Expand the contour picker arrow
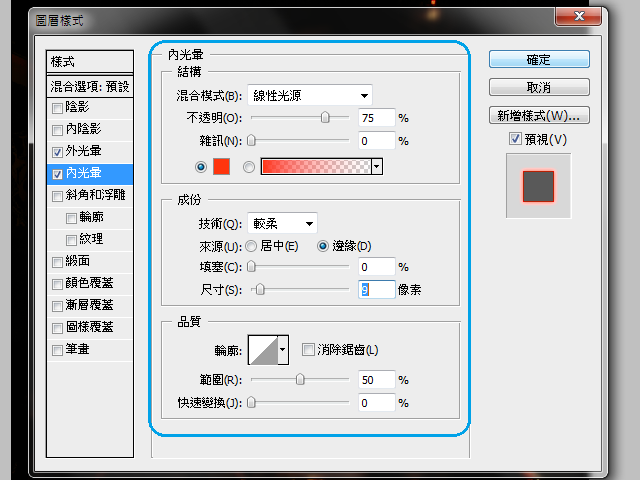This screenshot has height=480, width=640. click(x=283, y=350)
